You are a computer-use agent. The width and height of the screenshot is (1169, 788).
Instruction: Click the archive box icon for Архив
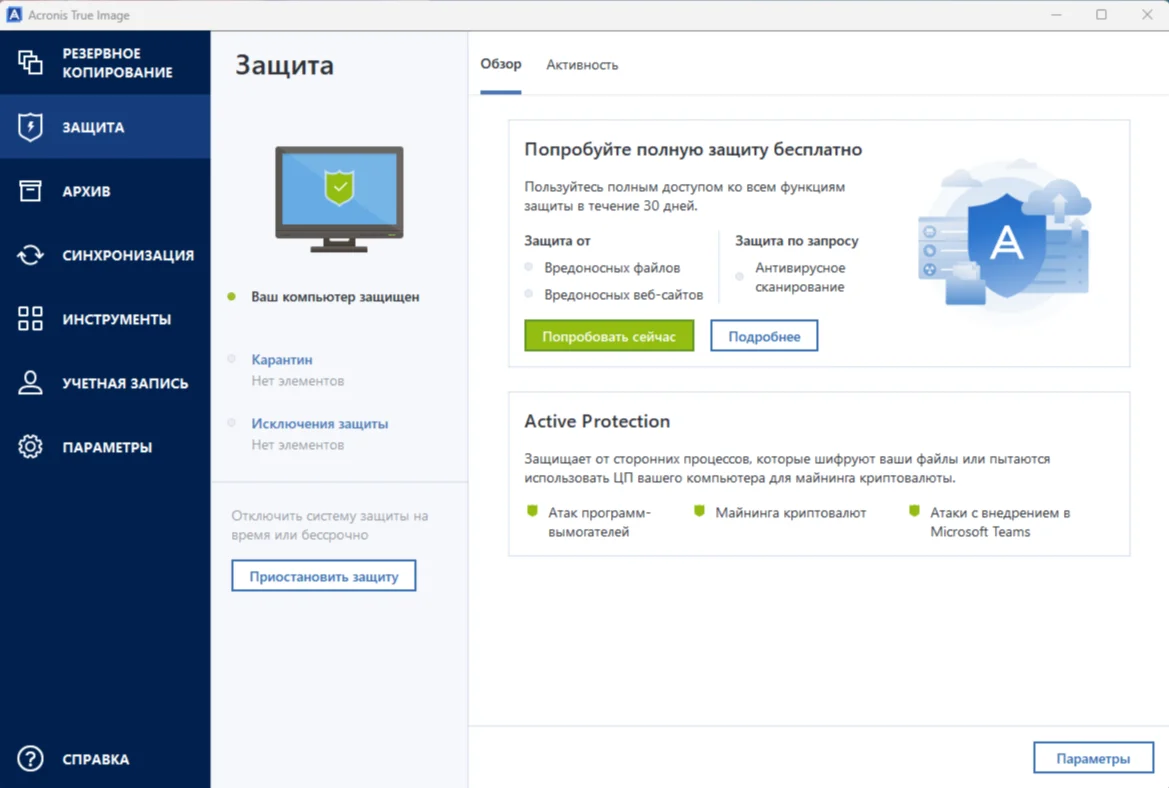tap(30, 191)
